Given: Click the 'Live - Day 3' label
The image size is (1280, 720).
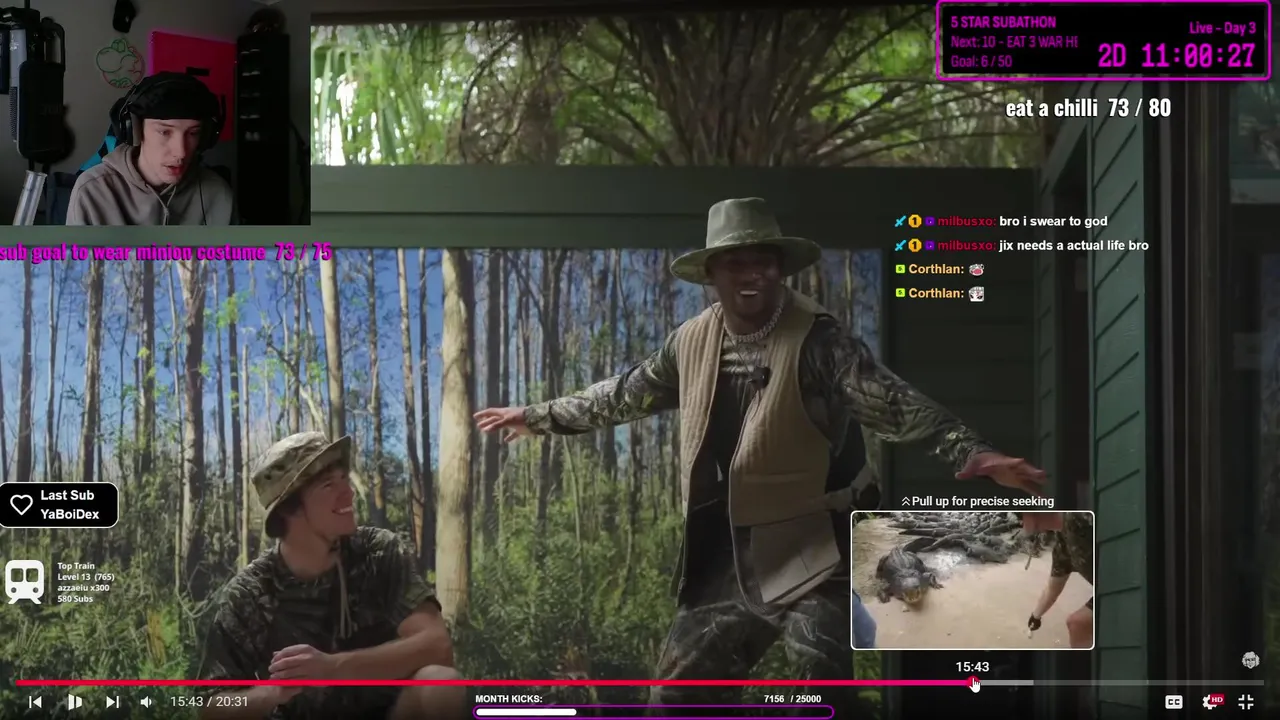Looking at the screenshot, I should (1222, 28).
